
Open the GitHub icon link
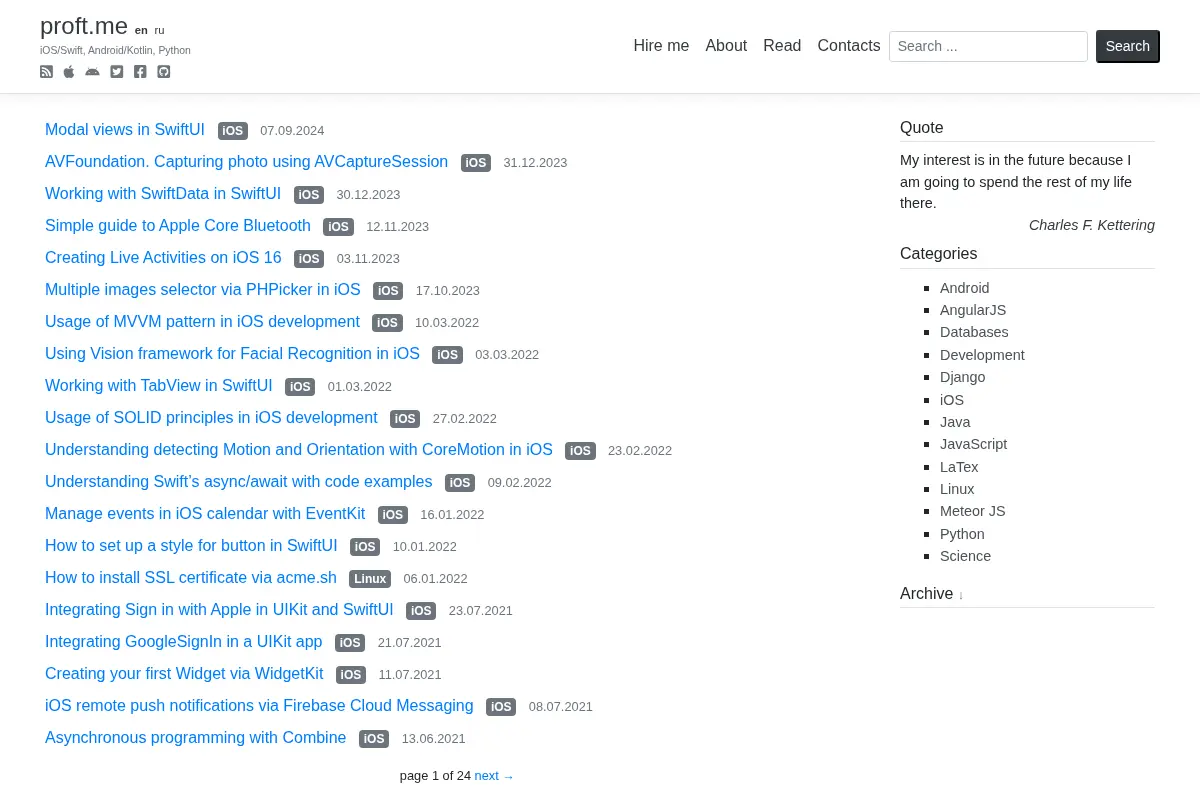(x=164, y=72)
